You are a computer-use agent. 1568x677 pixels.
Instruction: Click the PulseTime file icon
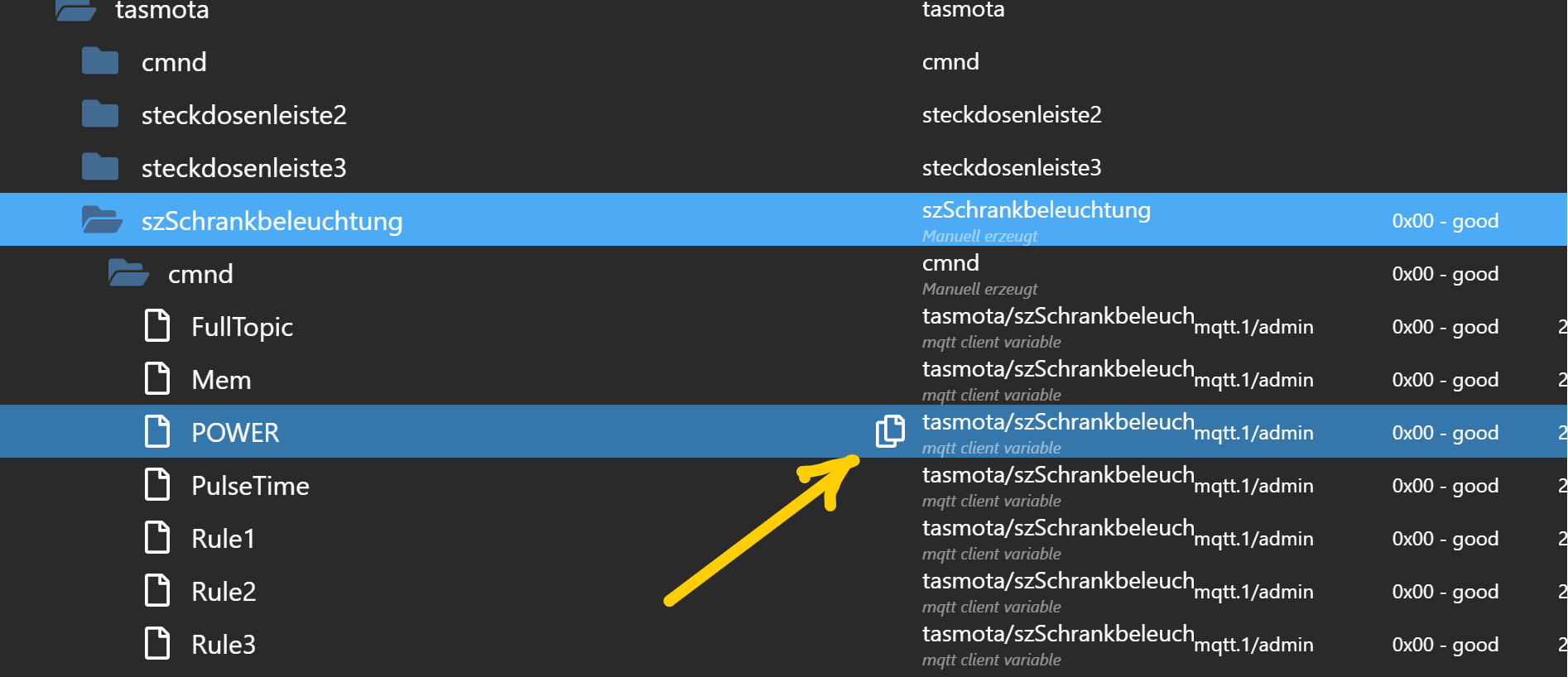click(157, 485)
